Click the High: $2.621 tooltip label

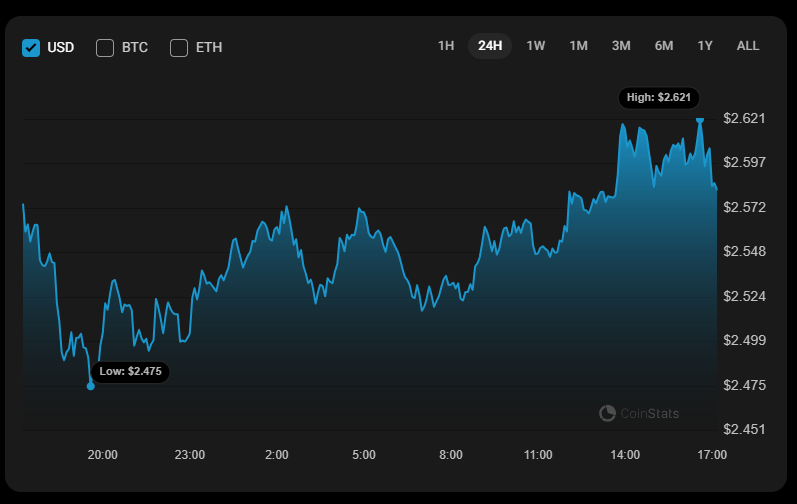point(658,97)
